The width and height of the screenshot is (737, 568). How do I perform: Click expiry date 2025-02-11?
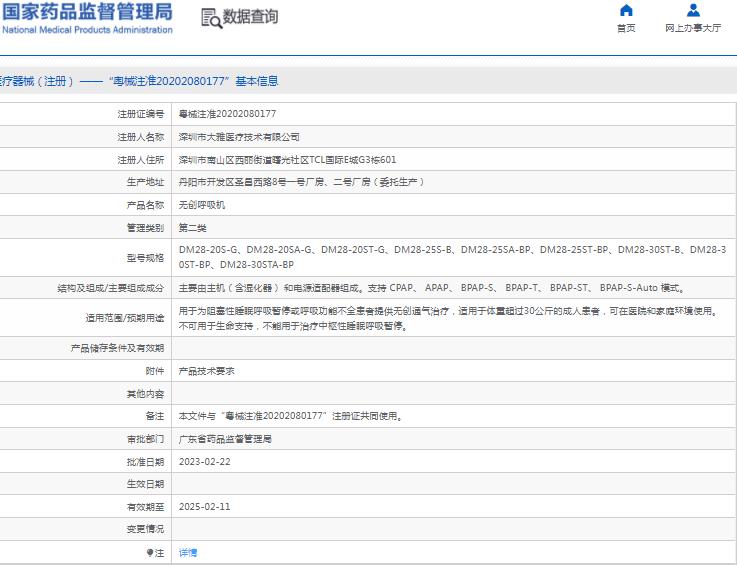point(205,507)
